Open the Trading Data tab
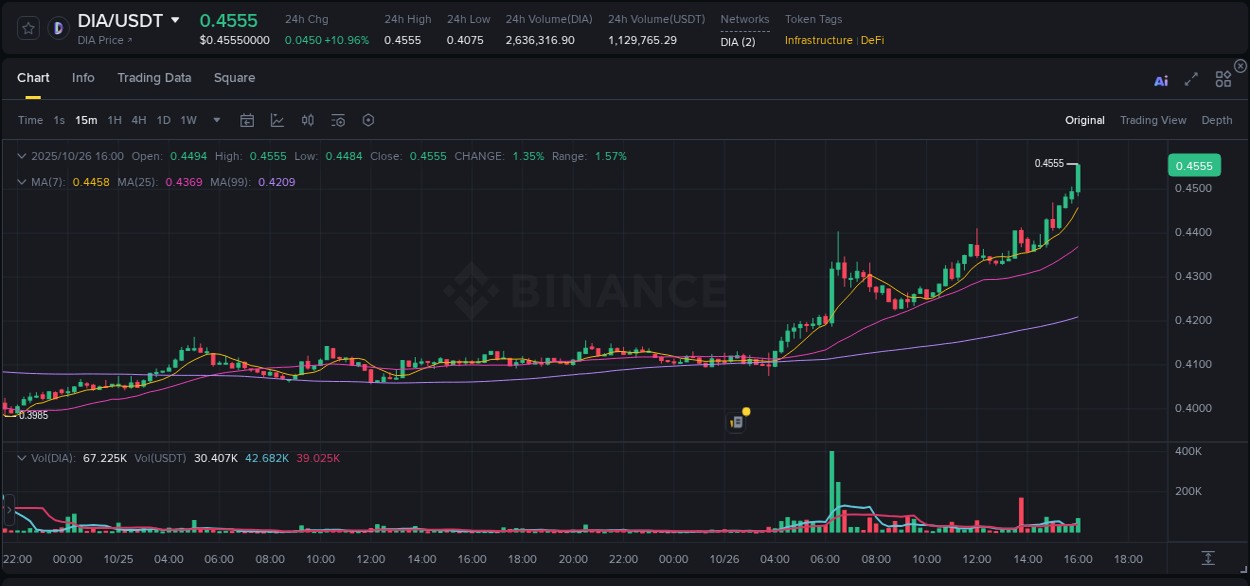This screenshot has height=586, width=1250. 154,77
